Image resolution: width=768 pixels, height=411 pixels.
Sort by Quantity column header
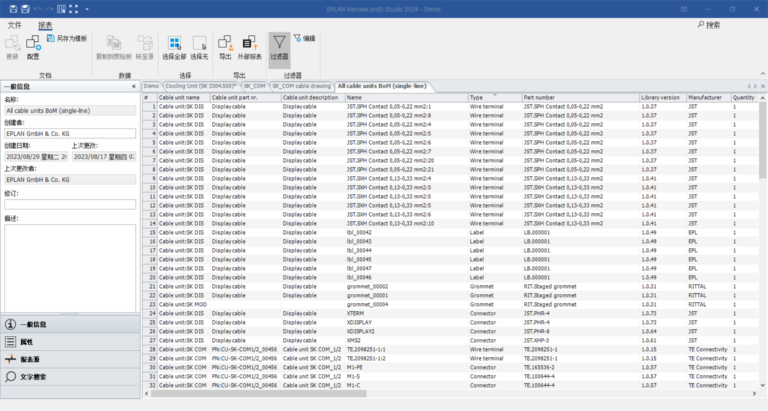745,97
